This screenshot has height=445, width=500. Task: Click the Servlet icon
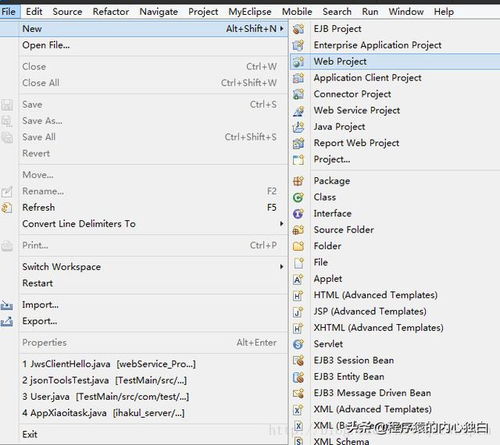pos(298,344)
